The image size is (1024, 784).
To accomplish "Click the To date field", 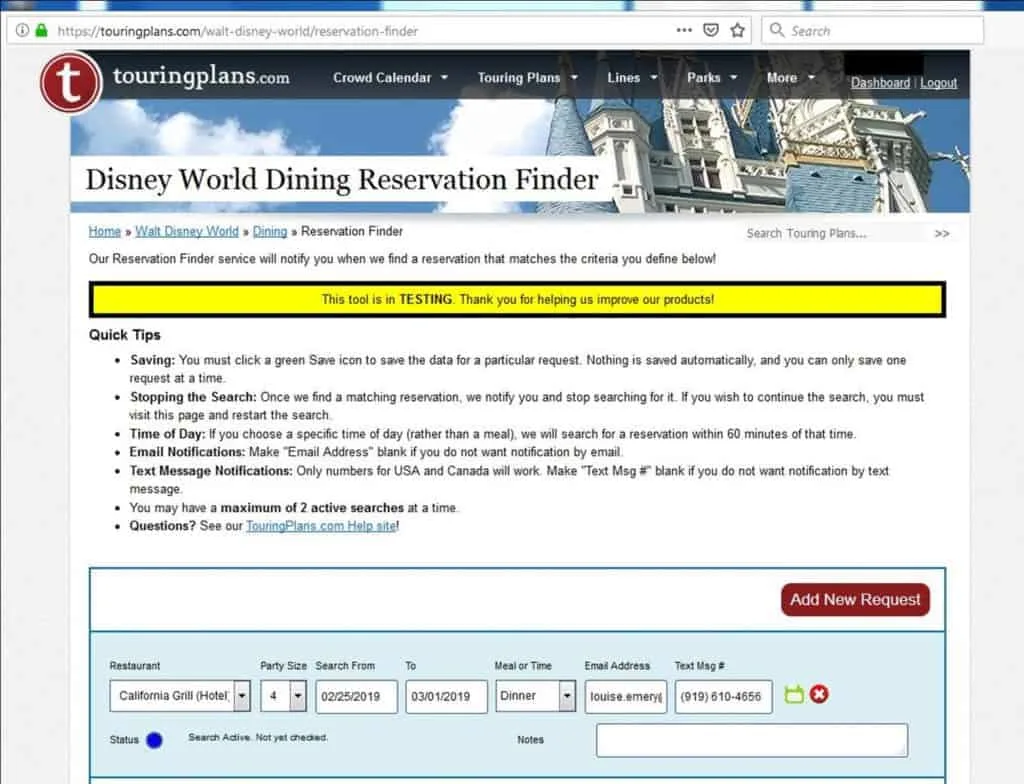I will (x=446, y=696).
